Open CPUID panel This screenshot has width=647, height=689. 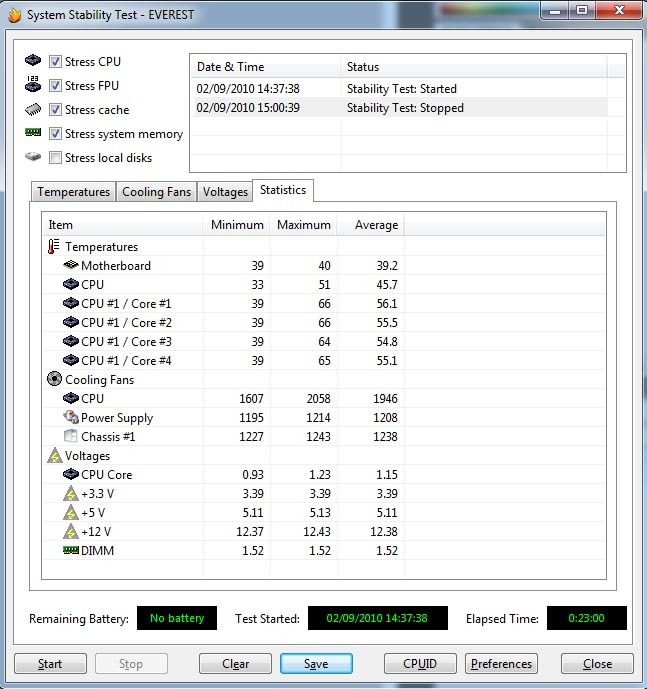click(x=420, y=664)
